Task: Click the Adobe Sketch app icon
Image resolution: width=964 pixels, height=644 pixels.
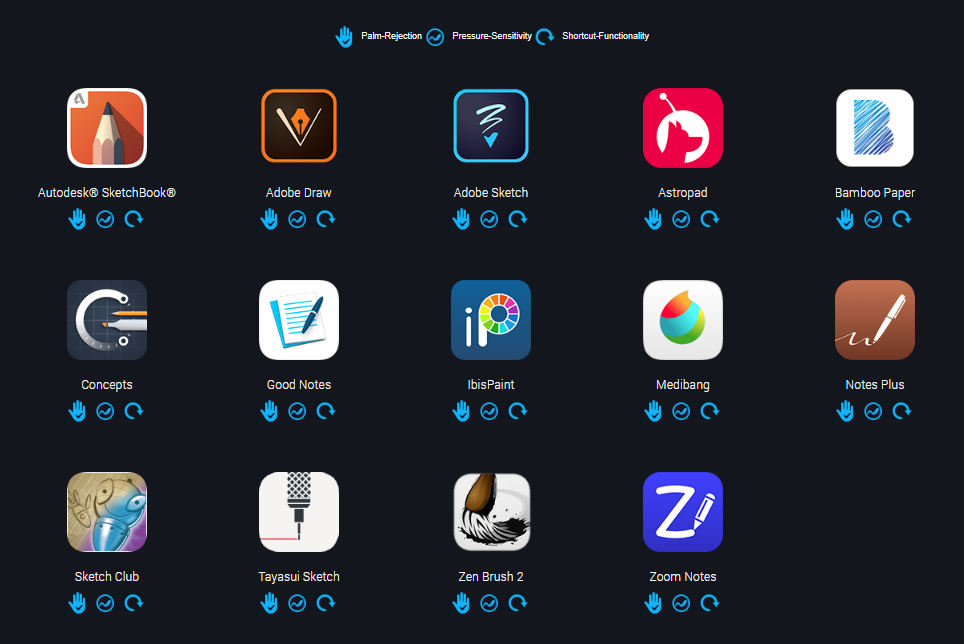Action: click(x=491, y=126)
